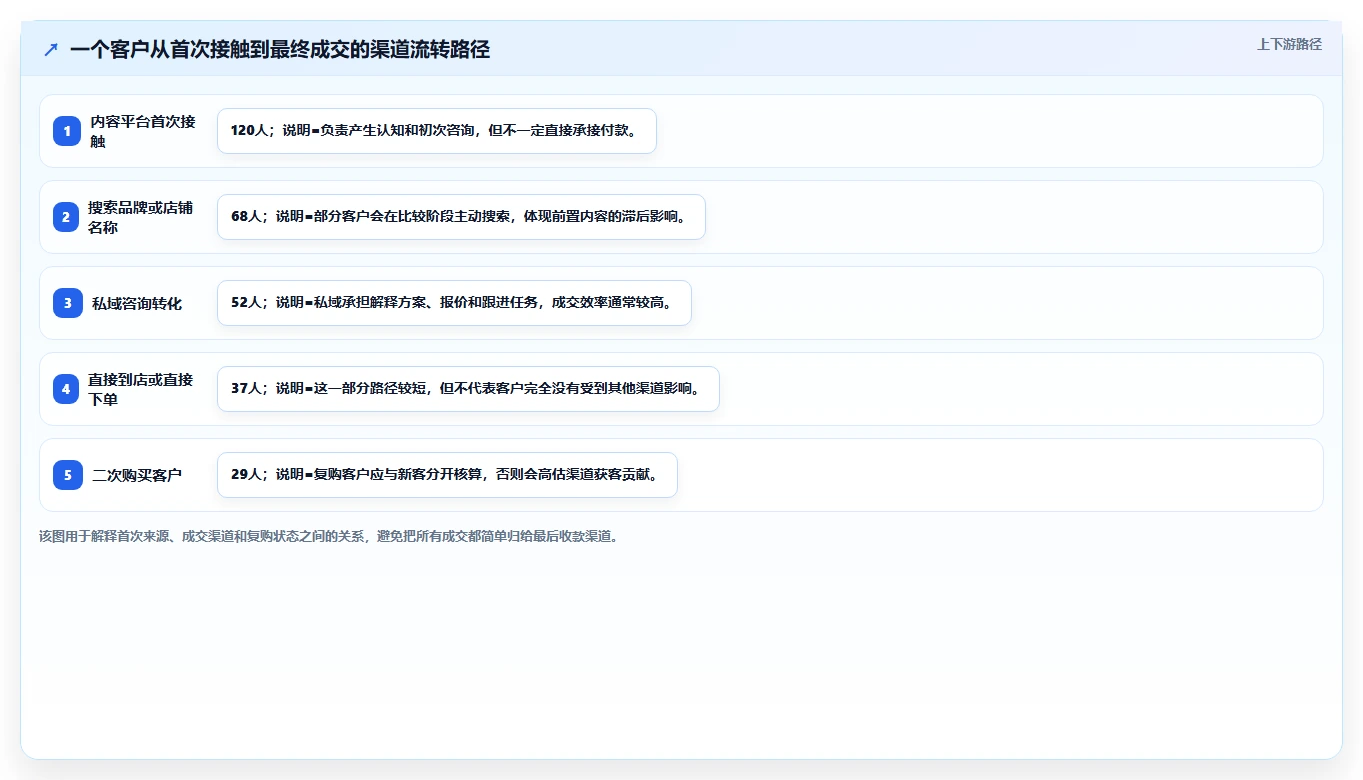
Task: Select the 内容平台首次接触 step label
Action: [x=143, y=131]
